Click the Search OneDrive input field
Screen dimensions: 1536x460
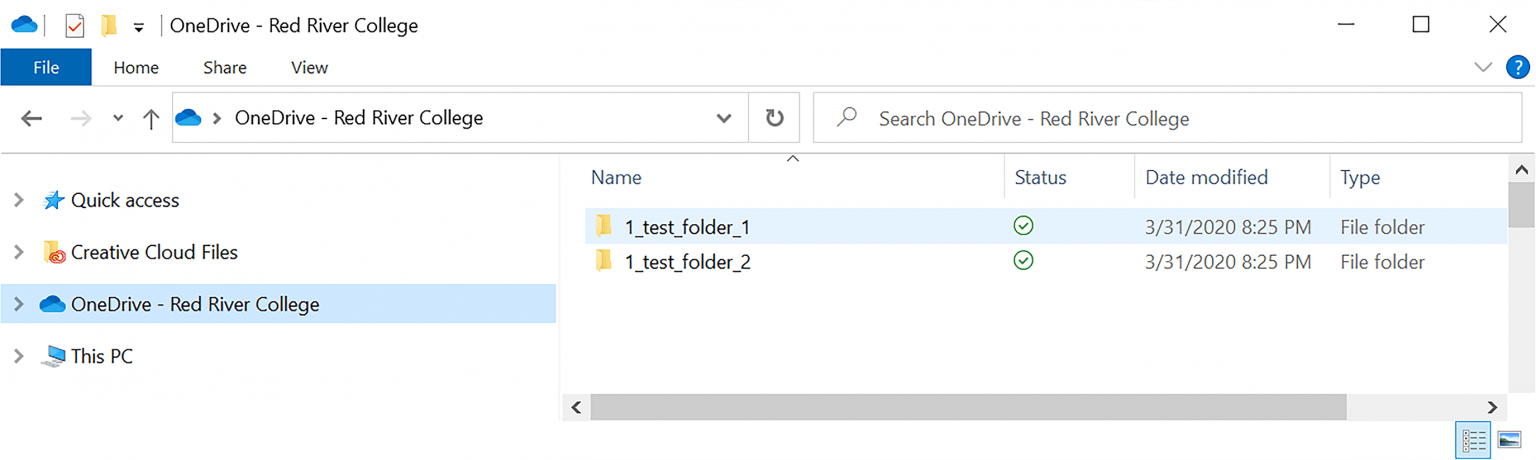click(x=1180, y=119)
